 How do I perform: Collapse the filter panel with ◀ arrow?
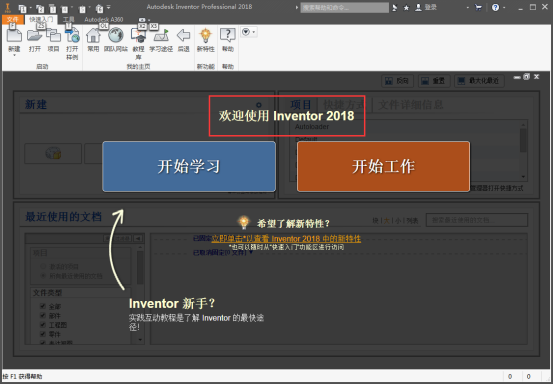click(138, 239)
